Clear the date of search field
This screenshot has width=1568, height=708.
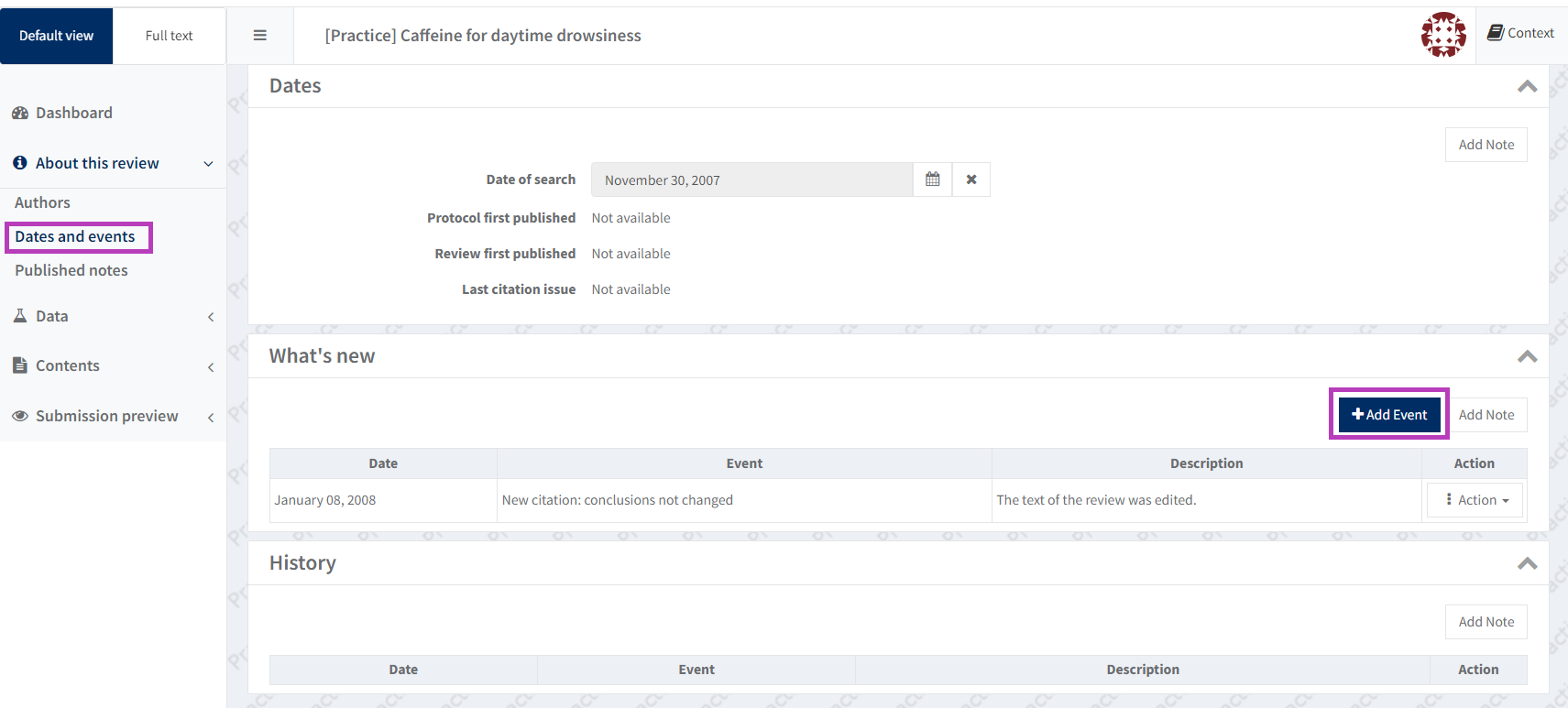(x=971, y=180)
